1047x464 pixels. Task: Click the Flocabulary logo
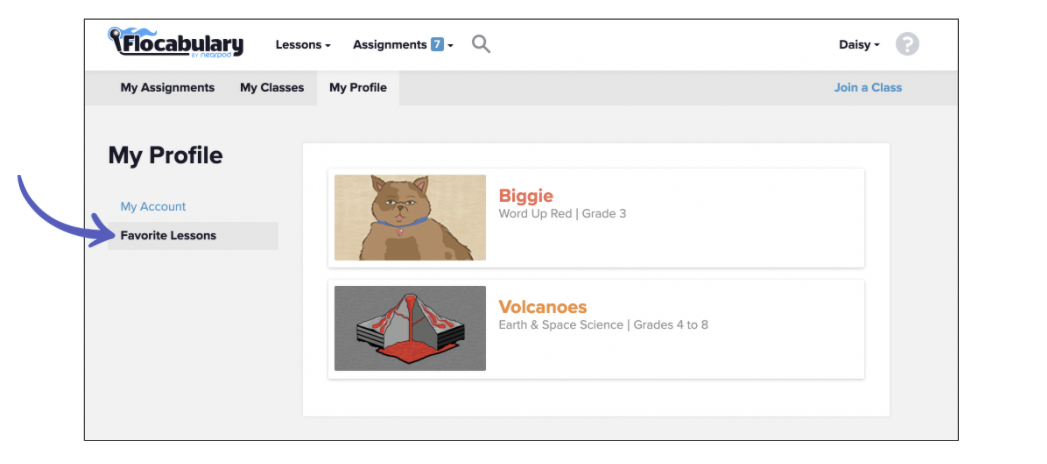pos(175,43)
